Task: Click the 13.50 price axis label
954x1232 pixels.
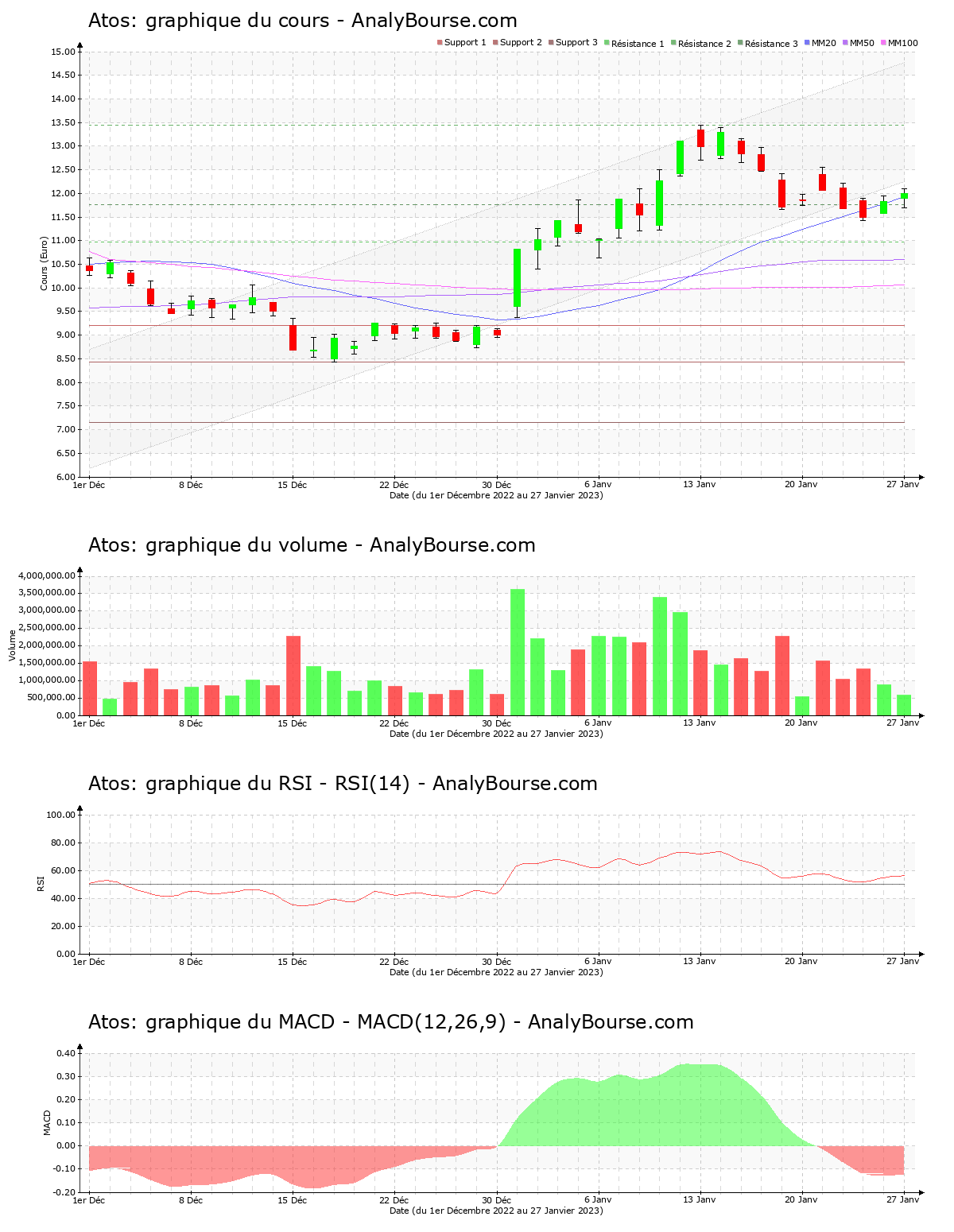Action: pyautogui.click(x=63, y=122)
